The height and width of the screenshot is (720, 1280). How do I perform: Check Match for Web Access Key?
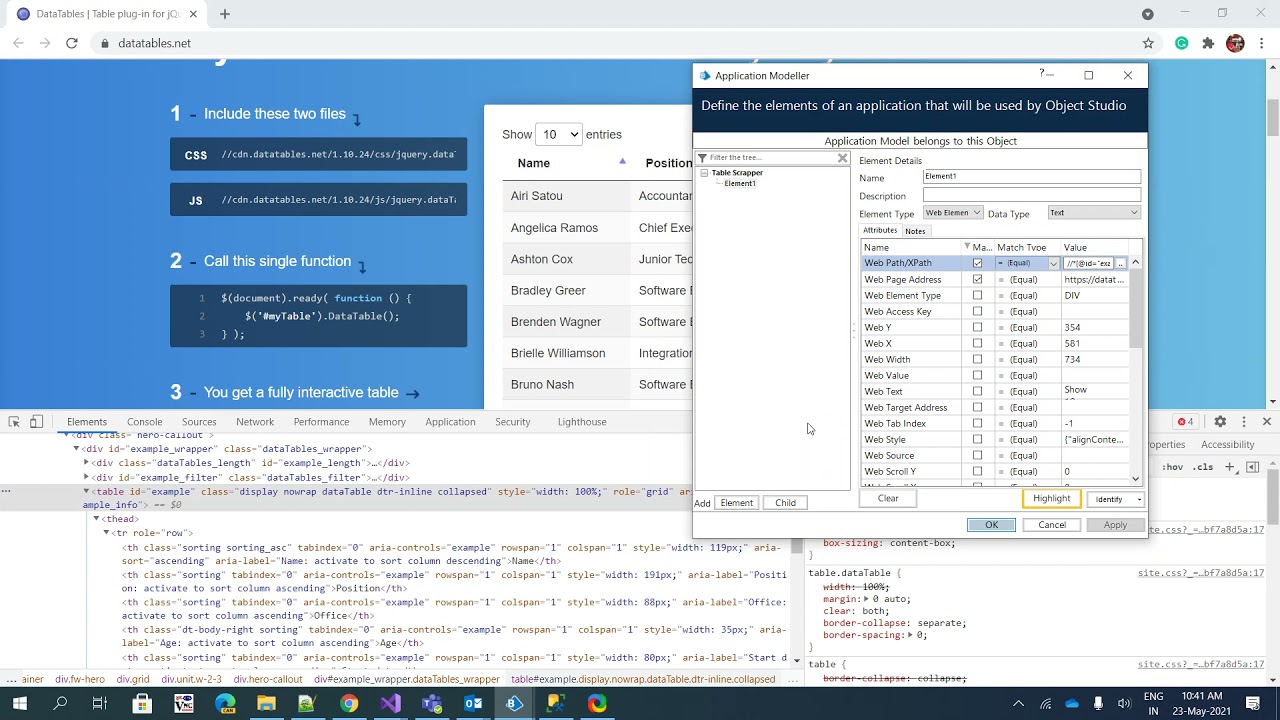(977, 311)
